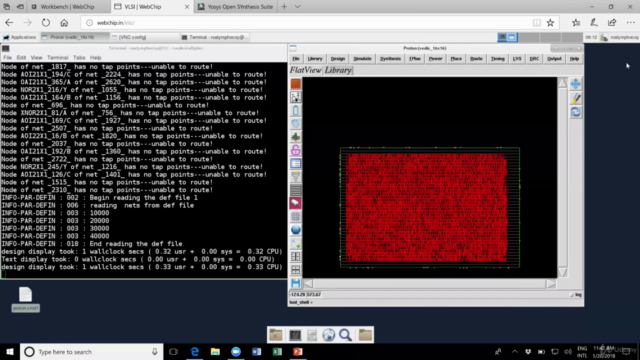Select the blue four-arrow pan tool
The image size is (640, 360).
(x=576, y=84)
